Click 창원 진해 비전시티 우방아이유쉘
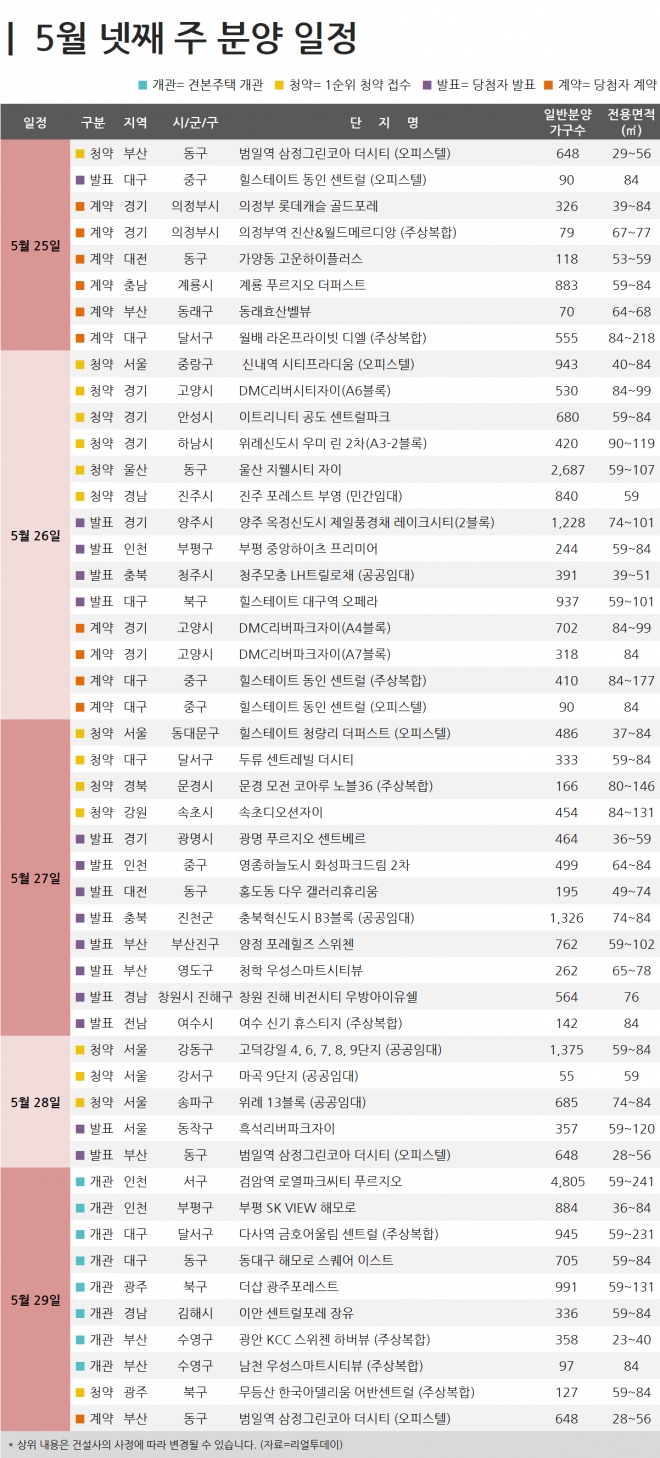This screenshot has height=1458, width=660. [x=328, y=997]
